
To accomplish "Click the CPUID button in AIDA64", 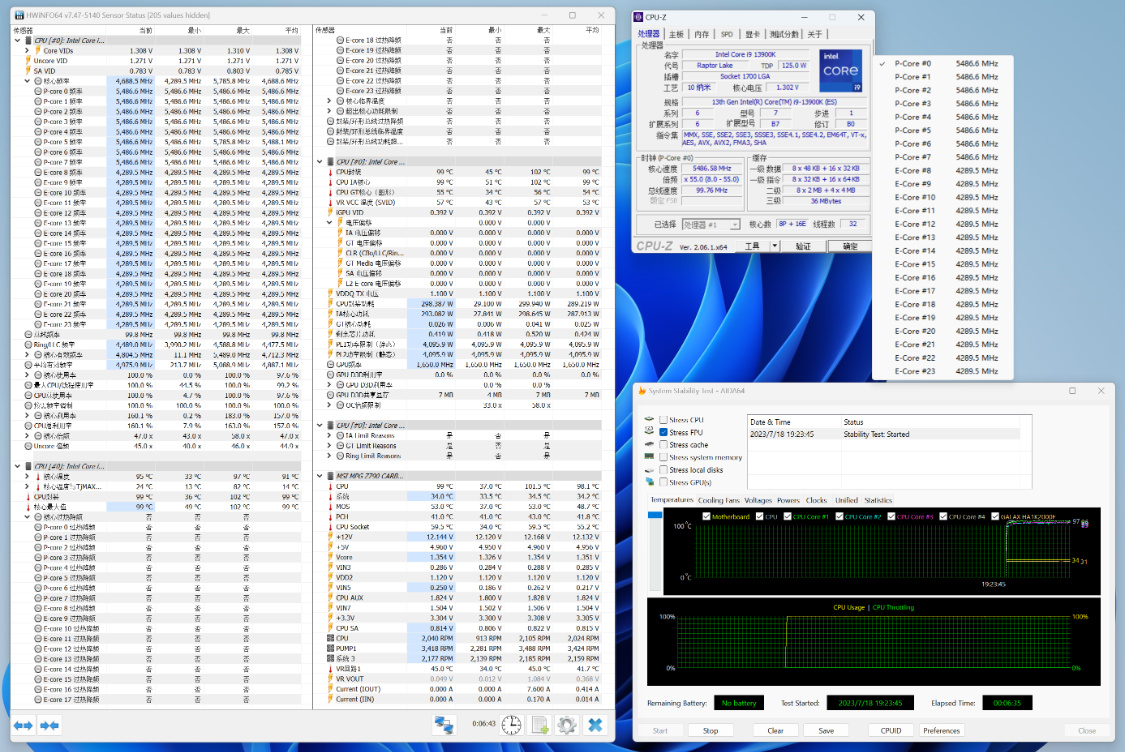I will (x=890, y=731).
